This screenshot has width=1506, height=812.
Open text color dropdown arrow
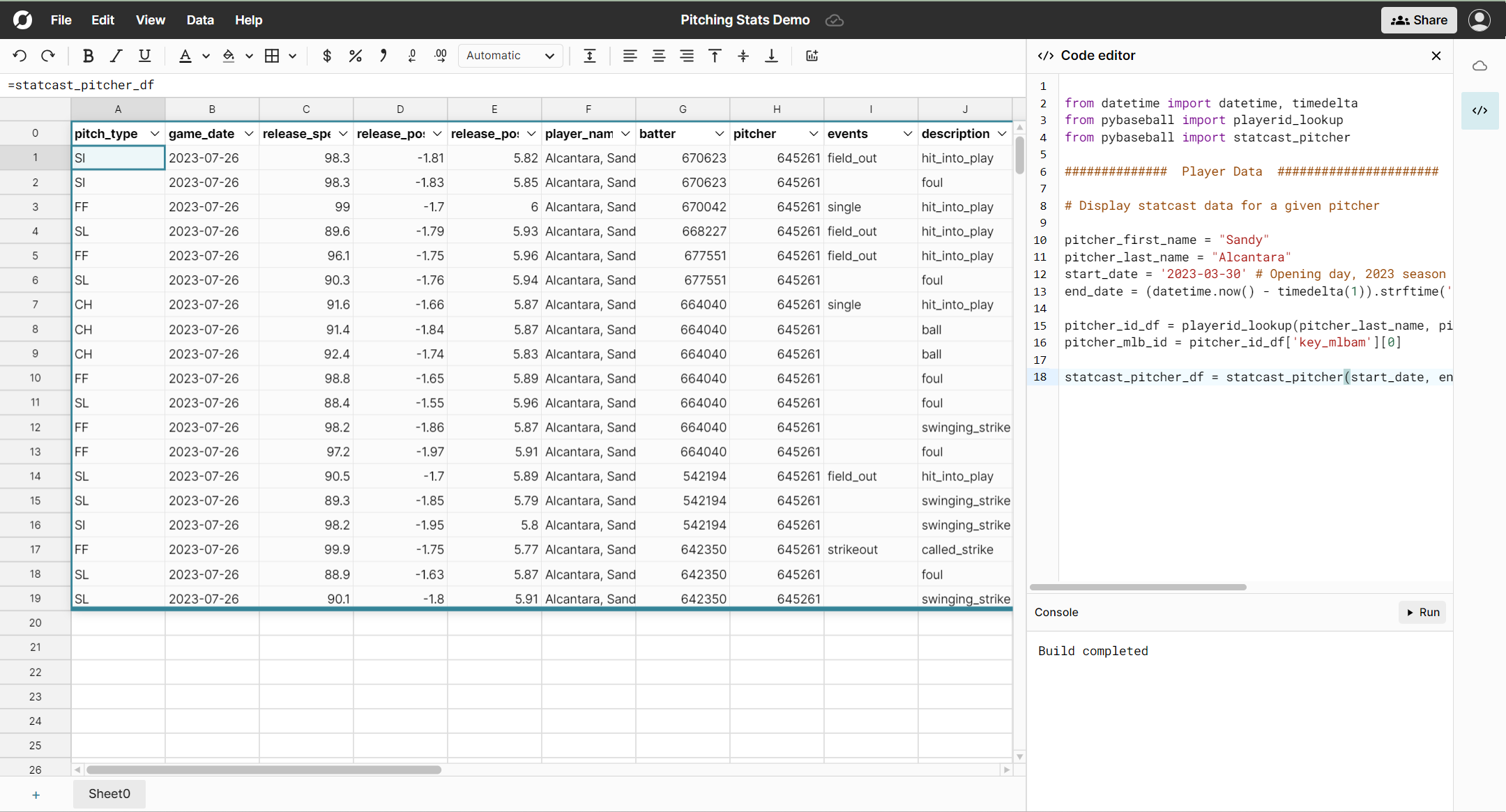pos(206,56)
